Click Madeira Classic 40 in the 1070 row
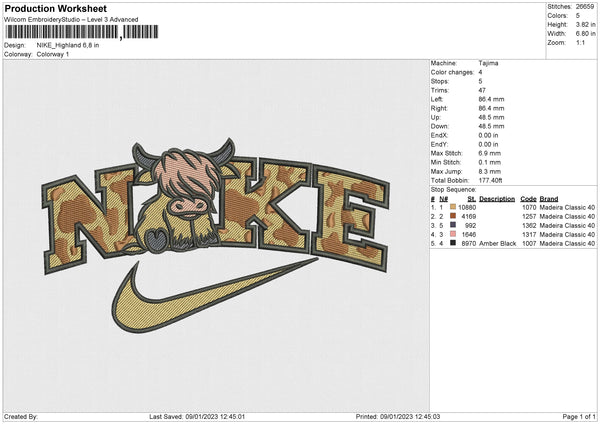The image size is (600, 424). tap(567, 207)
